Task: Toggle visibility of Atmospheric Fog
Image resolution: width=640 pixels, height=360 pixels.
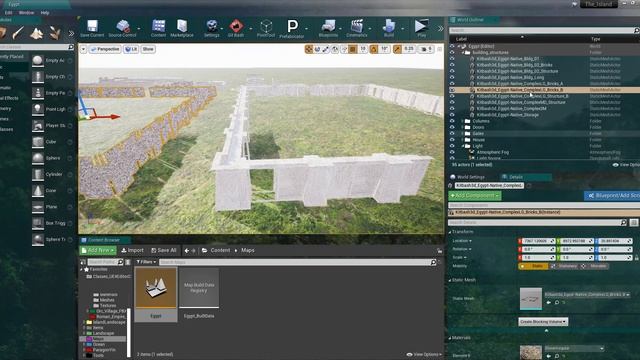Action: pos(452,152)
